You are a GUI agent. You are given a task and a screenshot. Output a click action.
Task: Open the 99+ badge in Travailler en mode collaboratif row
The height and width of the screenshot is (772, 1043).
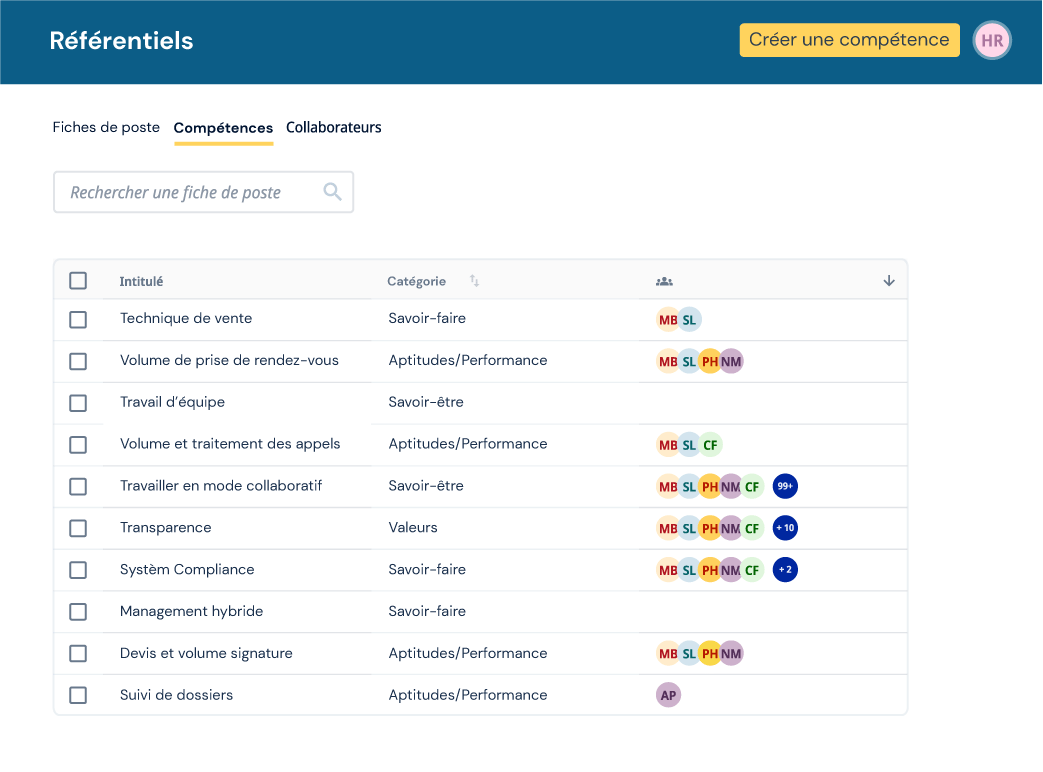click(x=785, y=486)
